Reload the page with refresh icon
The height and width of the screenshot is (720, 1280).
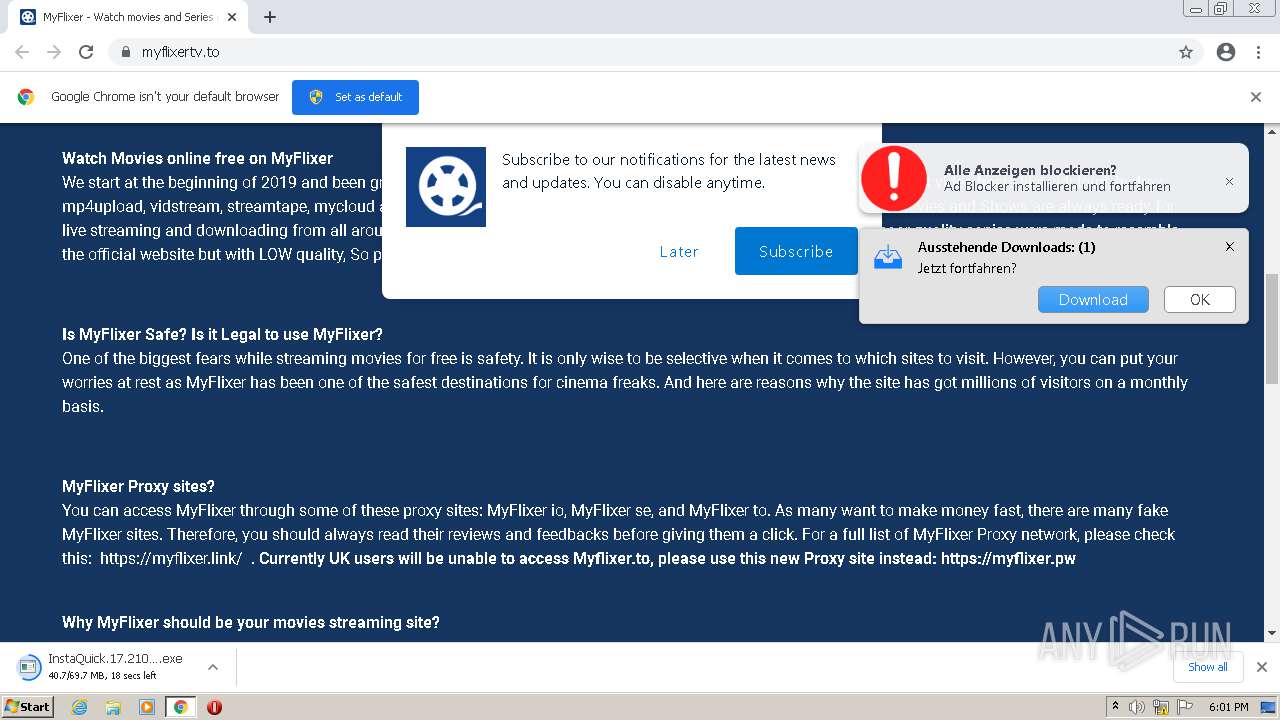pos(86,52)
